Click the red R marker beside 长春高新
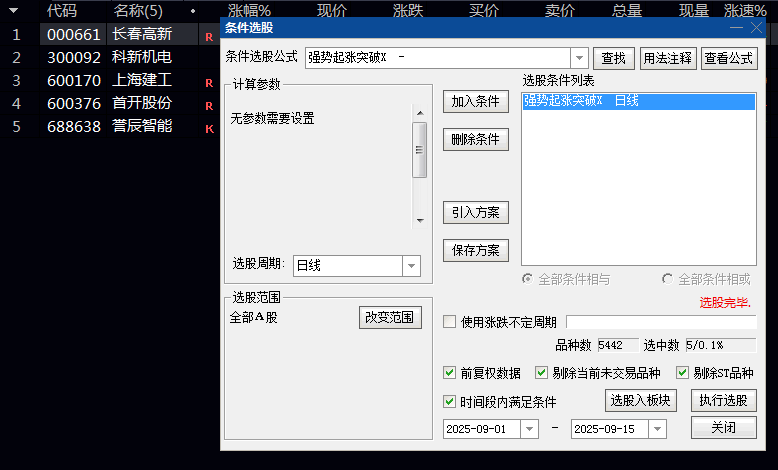778x470 pixels. [x=209, y=37]
